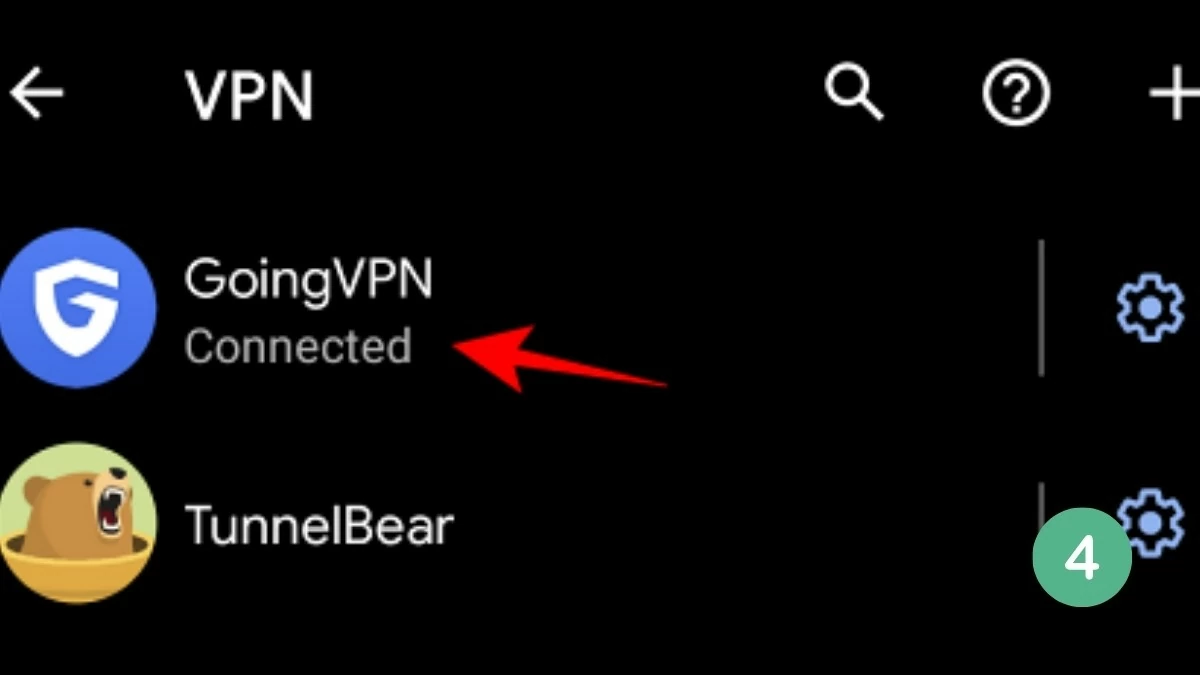Click the TunnelBear profile name text
Screen dimensions: 1200x675
(x=320, y=522)
